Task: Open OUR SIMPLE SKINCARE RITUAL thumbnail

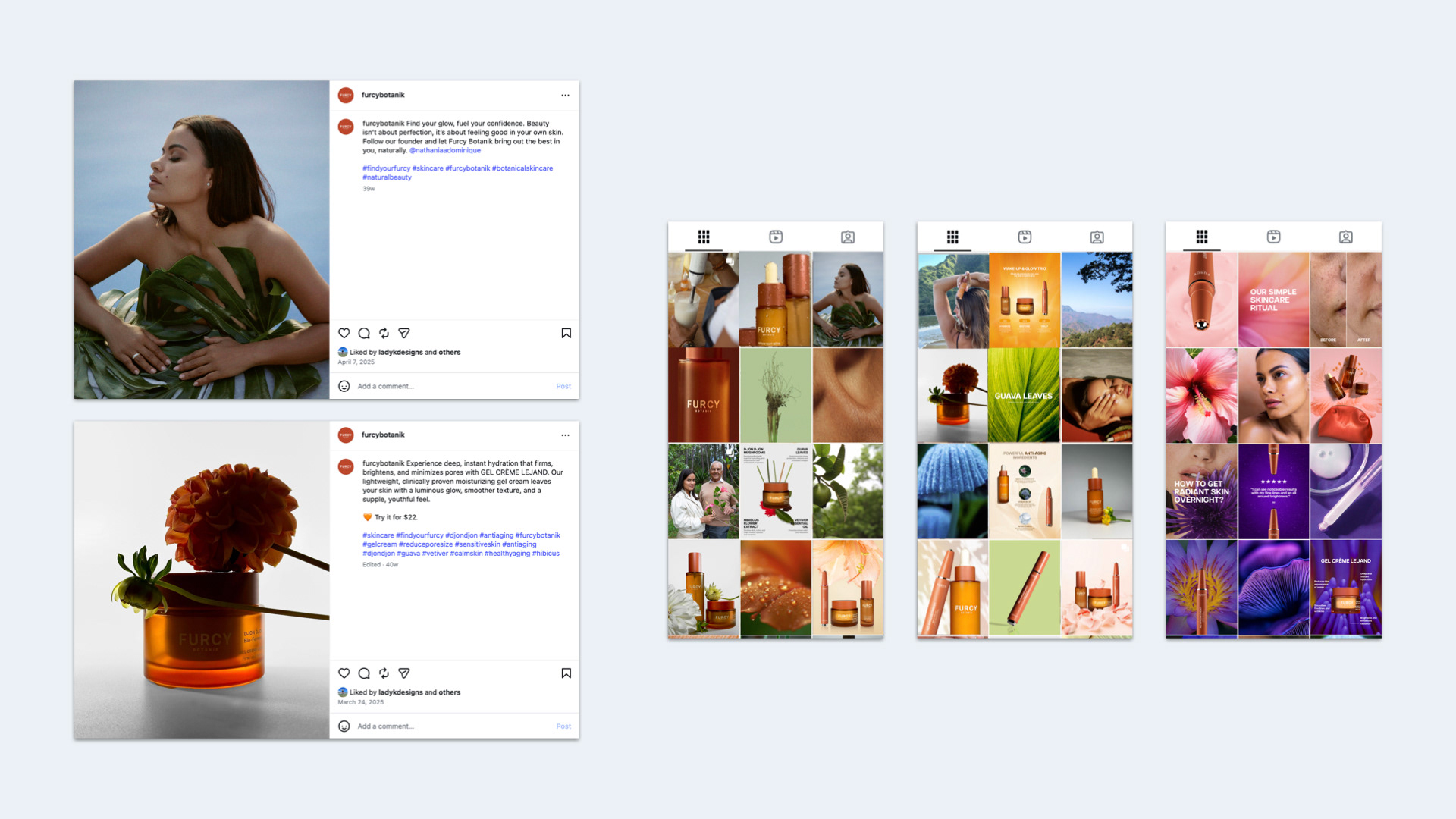Action: tap(1273, 300)
